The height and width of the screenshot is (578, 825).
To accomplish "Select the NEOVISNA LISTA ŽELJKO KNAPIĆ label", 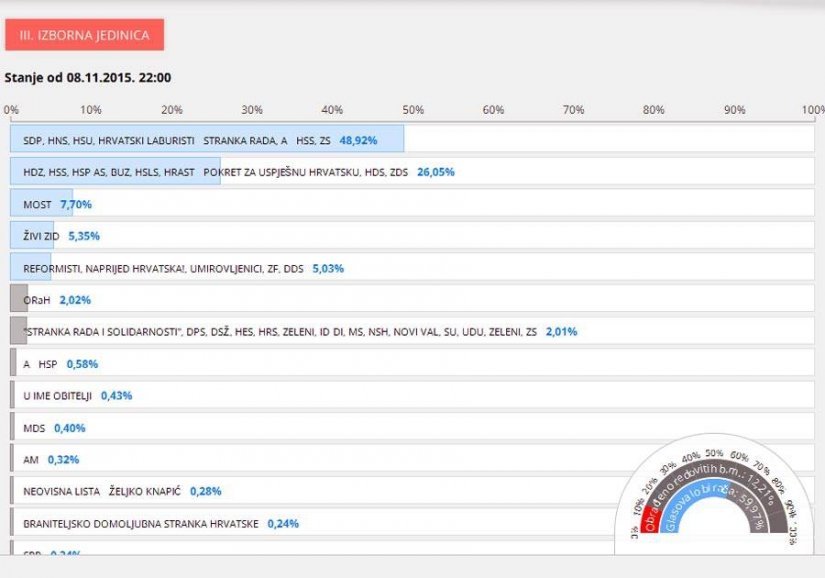I will [x=102, y=492].
